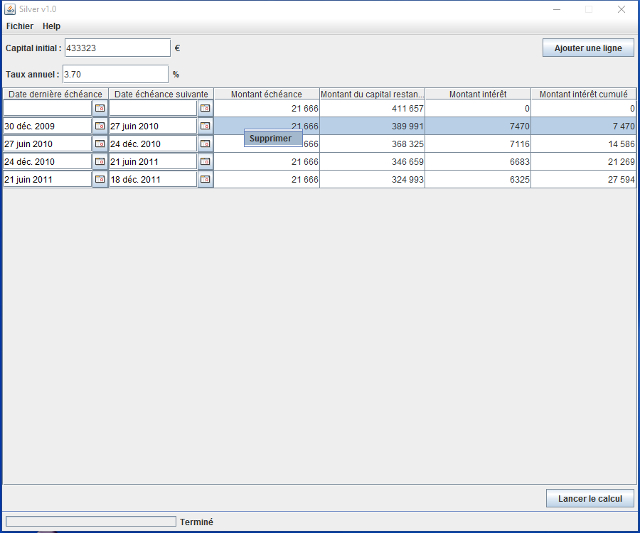Open calendar for next due date 21 juin 2011
The width and height of the screenshot is (640, 533).
[x=205, y=162]
